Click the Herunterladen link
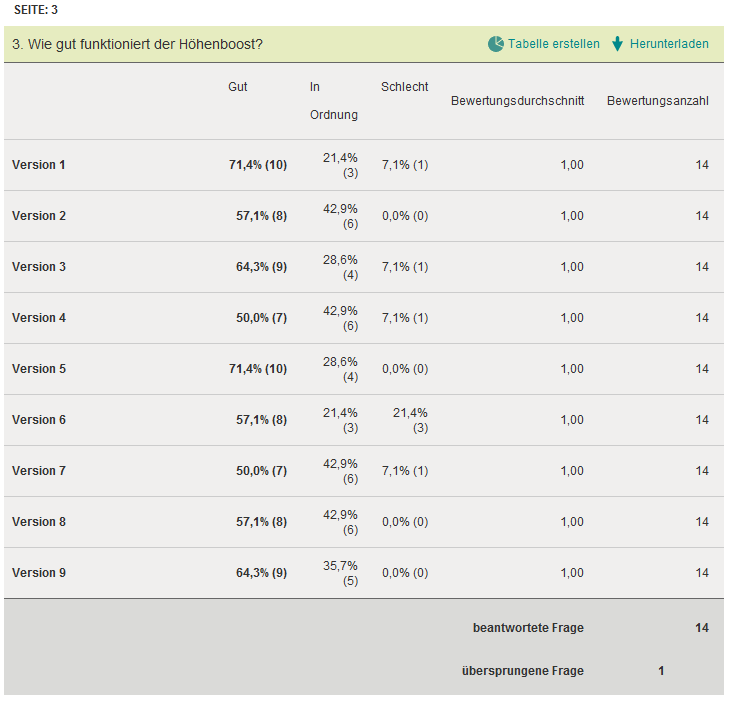This screenshot has width=731, height=702. coord(669,44)
